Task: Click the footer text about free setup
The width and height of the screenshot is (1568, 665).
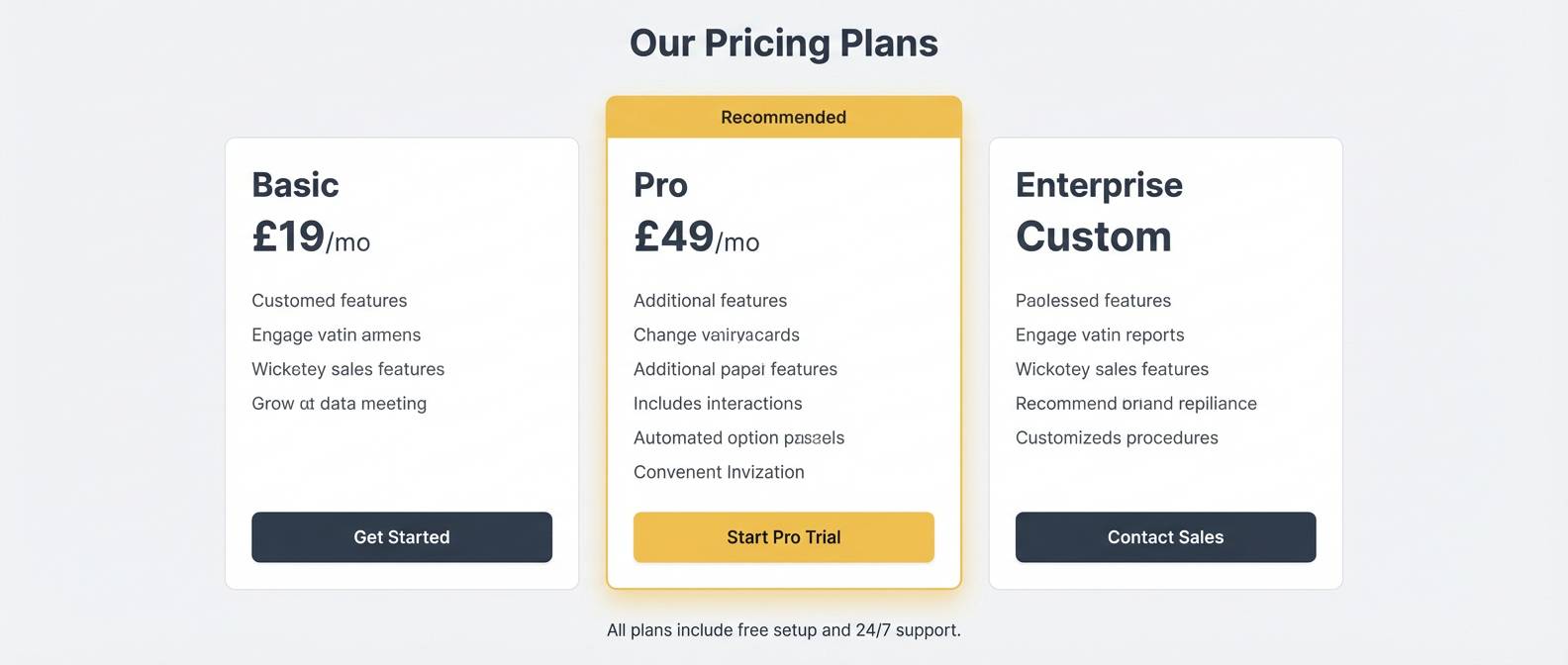Action: click(783, 629)
